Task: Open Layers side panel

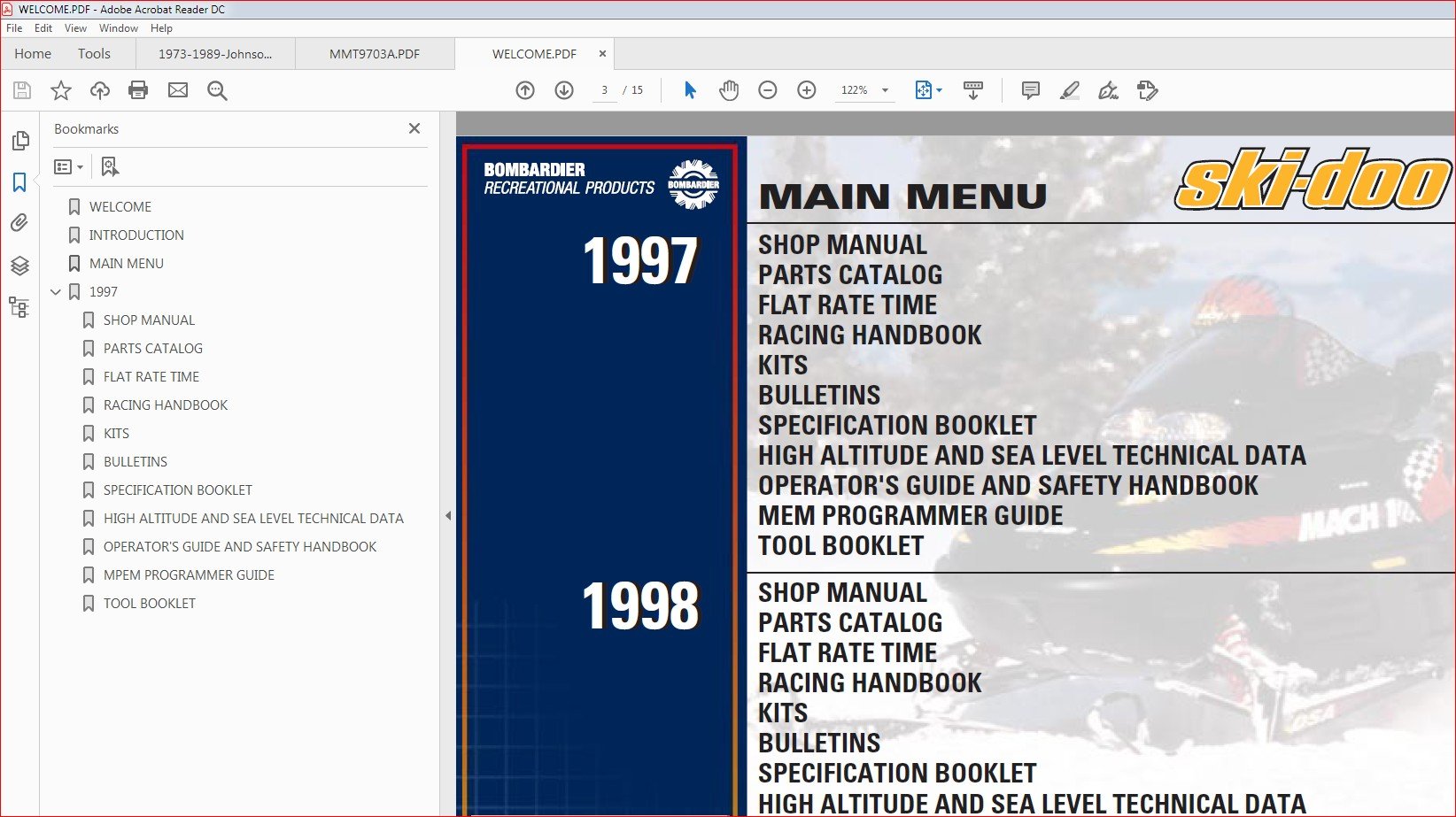Action: point(19,266)
